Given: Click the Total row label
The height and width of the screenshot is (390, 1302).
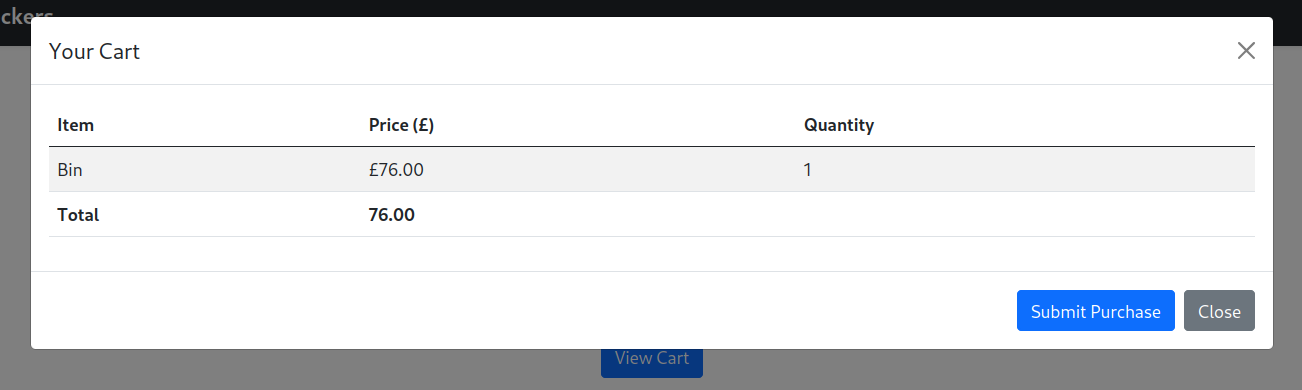Looking at the screenshot, I should point(78,214).
